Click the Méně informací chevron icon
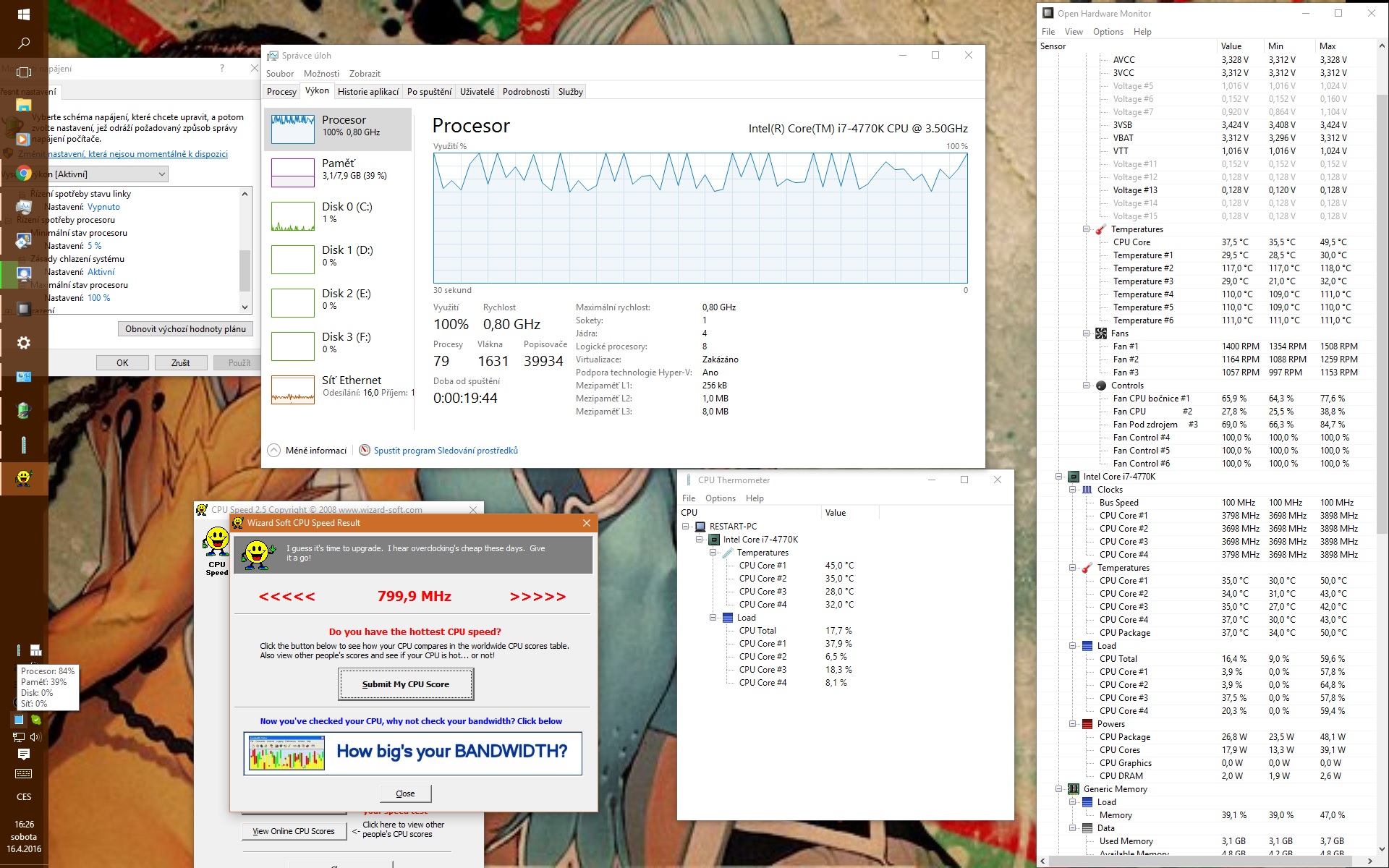The height and width of the screenshot is (868, 1389). pyautogui.click(x=274, y=450)
